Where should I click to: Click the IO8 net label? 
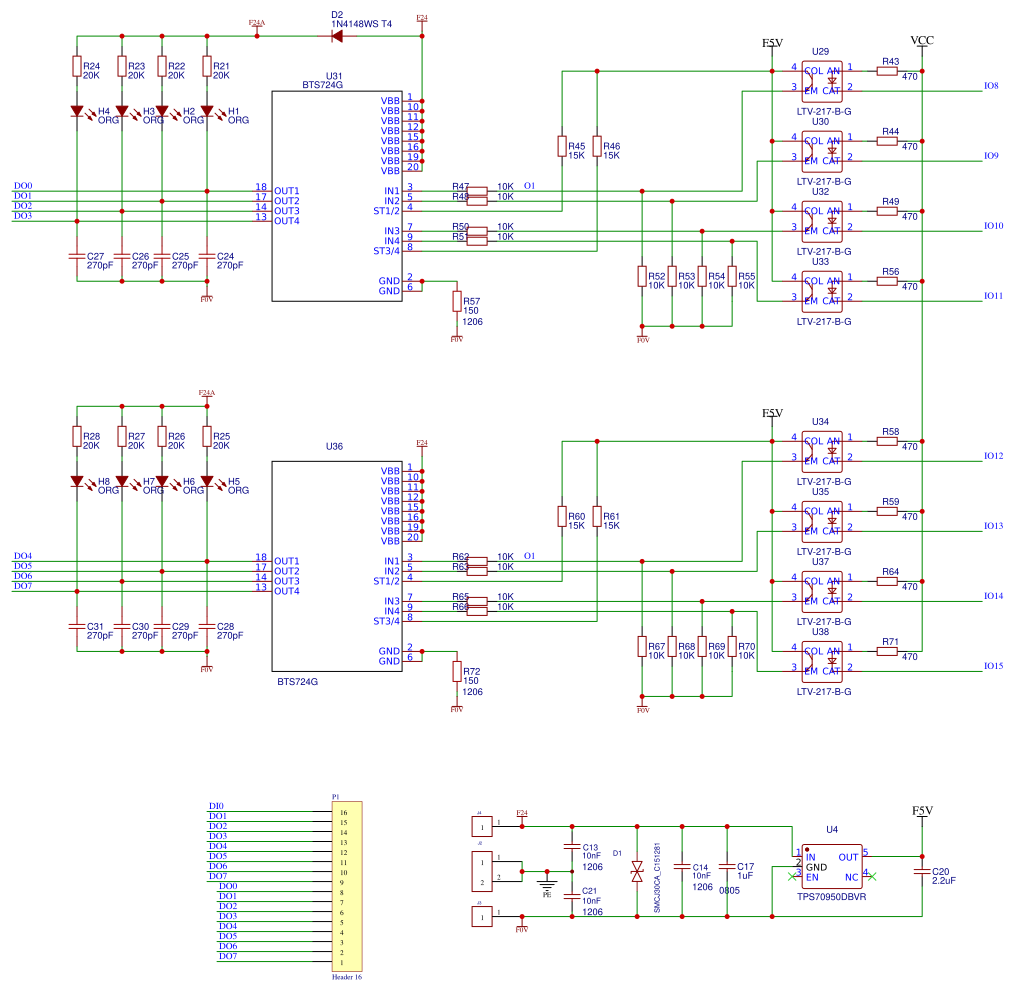(991, 85)
